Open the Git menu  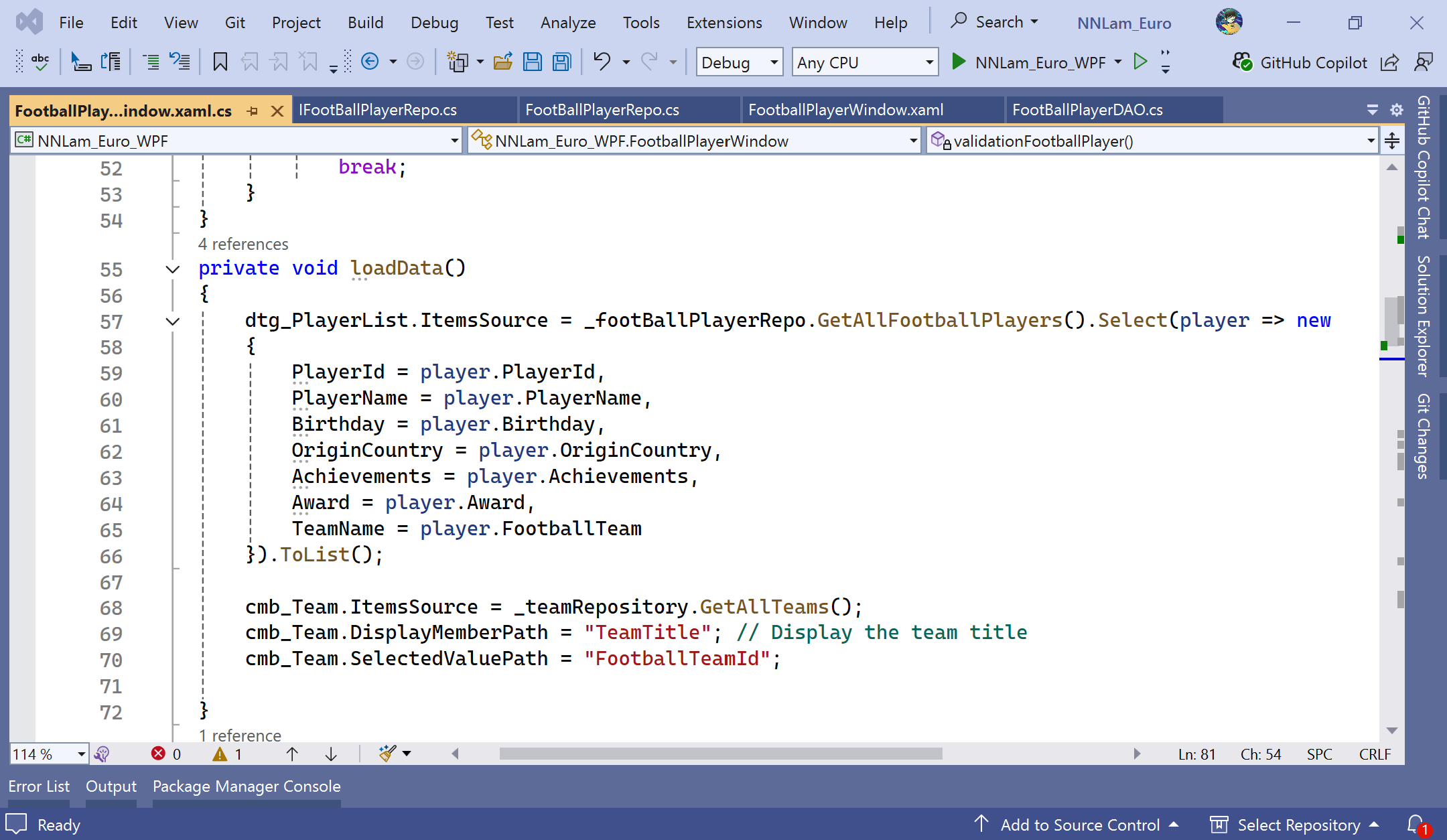click(x=234, y=22)
